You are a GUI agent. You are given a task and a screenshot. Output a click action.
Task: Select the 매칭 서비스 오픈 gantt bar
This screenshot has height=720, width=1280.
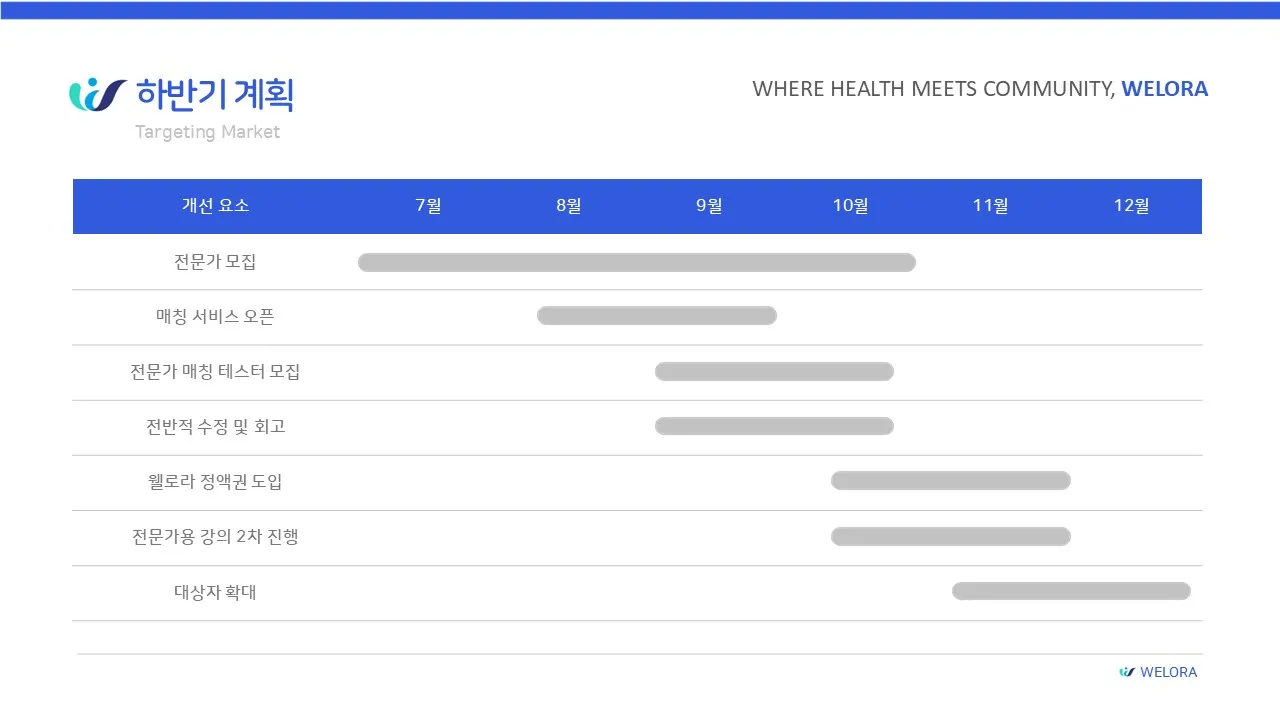(x=657, y=316)
